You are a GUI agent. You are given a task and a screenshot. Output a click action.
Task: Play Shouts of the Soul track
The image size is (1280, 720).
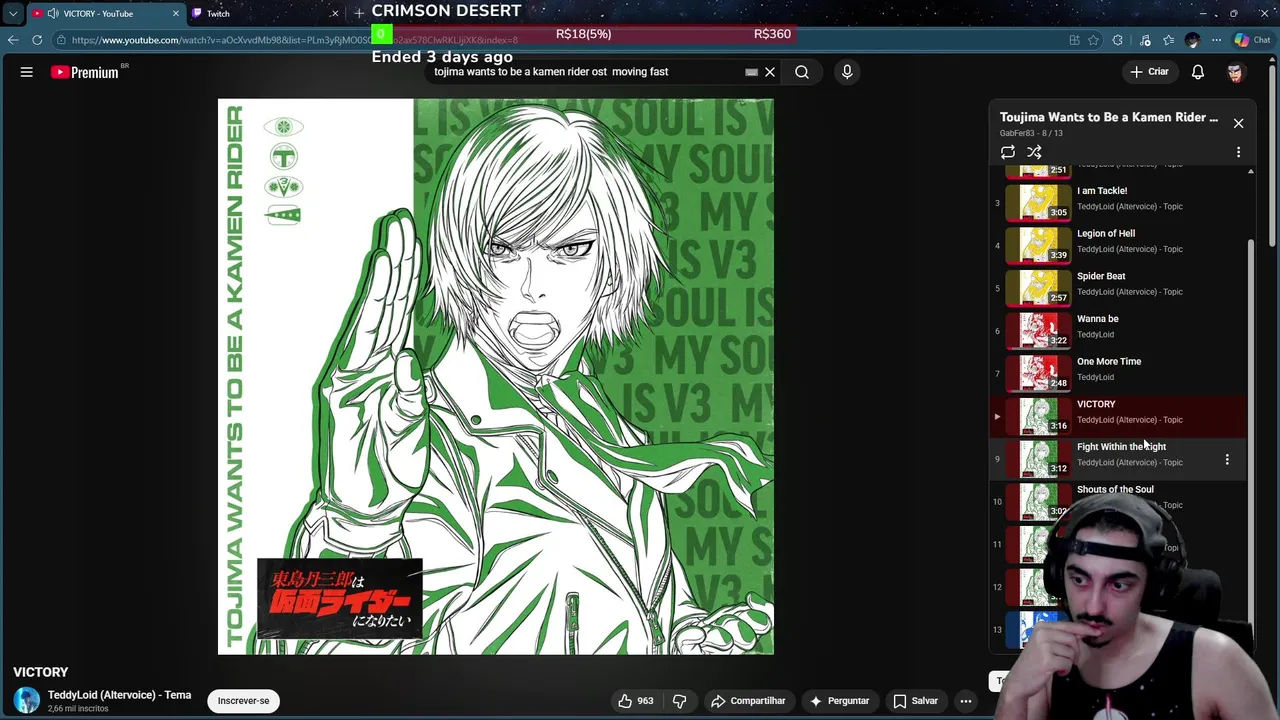pyautogui.click(x=1119, y=501)
